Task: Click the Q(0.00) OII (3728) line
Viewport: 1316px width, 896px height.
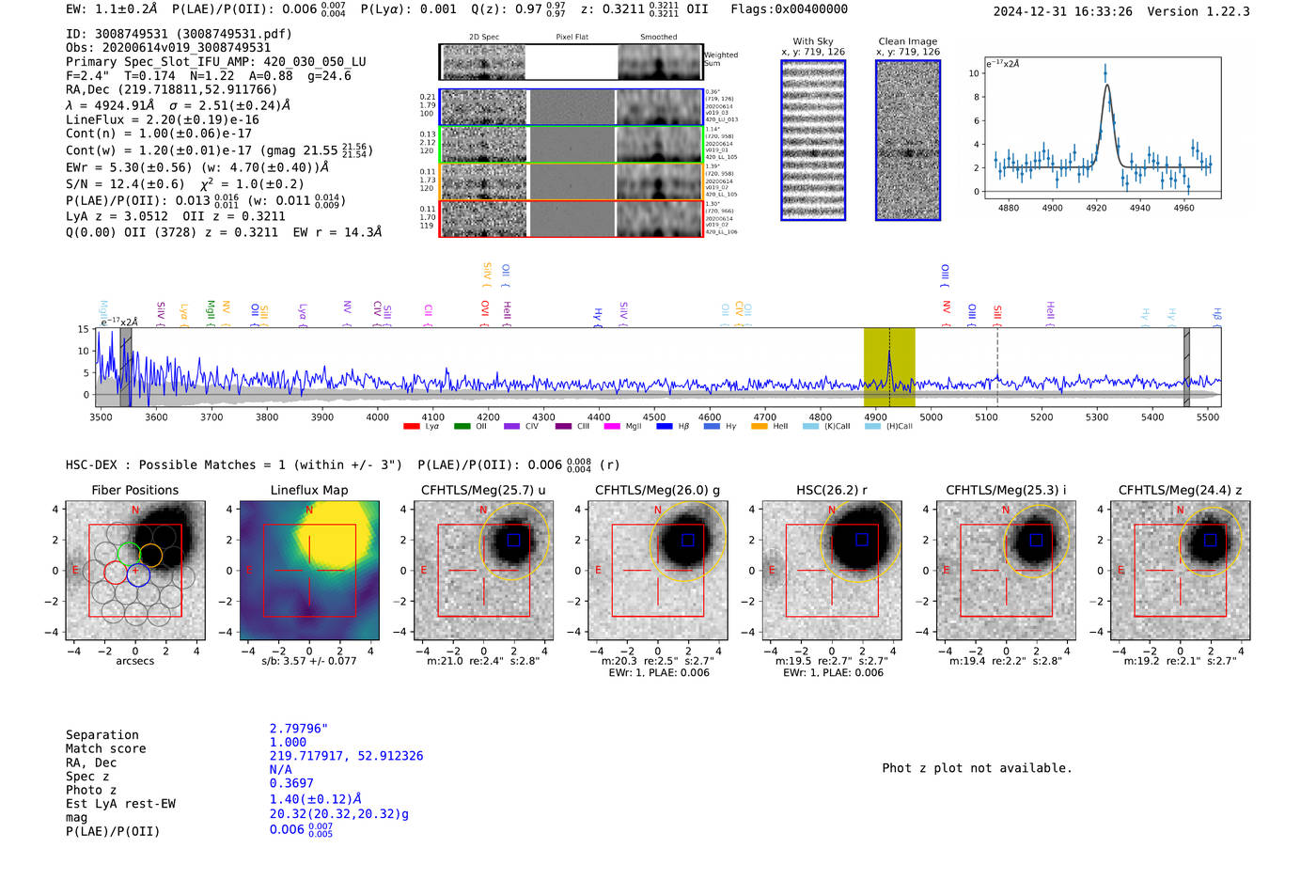Action: pos(224,232)
